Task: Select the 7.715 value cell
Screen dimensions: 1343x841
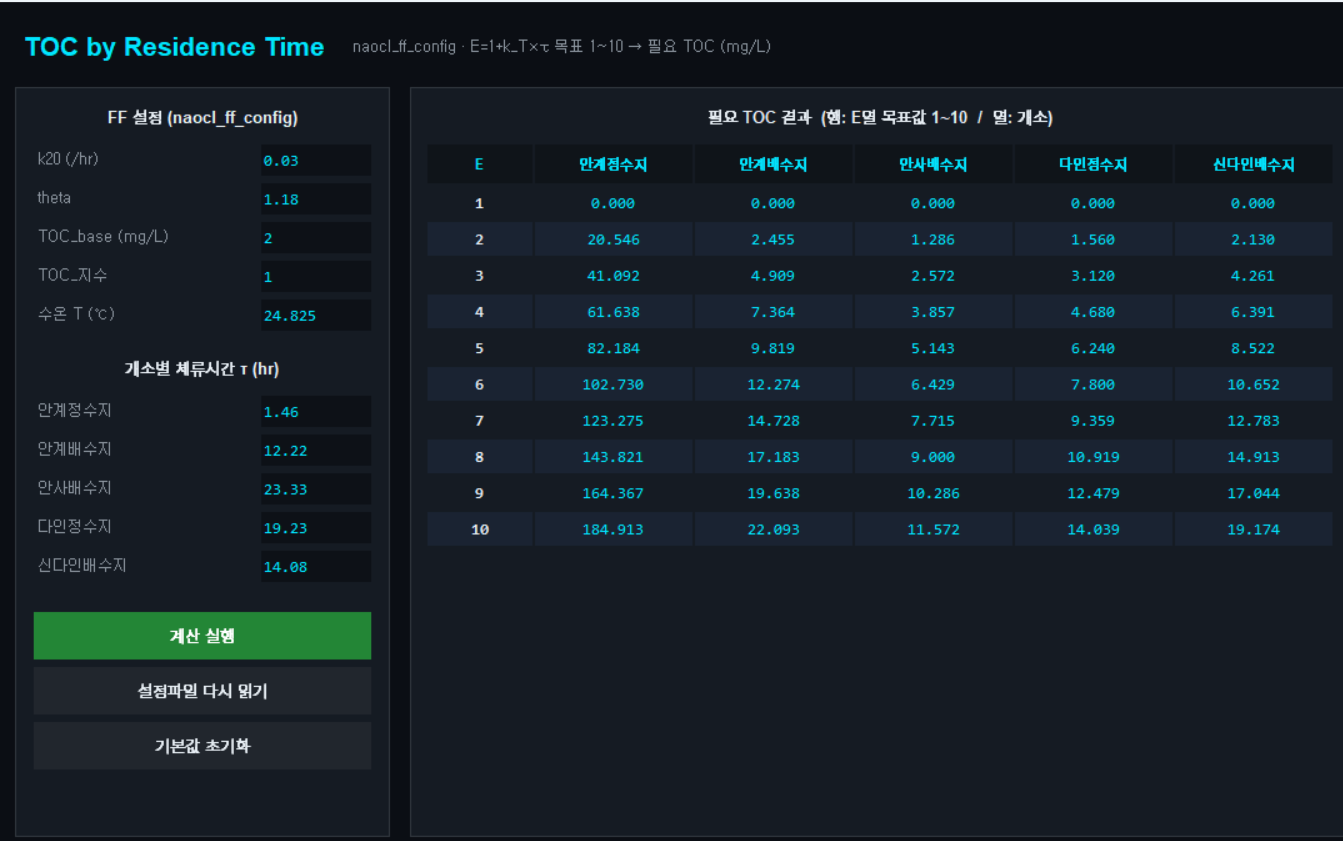Action: (933, 421)
